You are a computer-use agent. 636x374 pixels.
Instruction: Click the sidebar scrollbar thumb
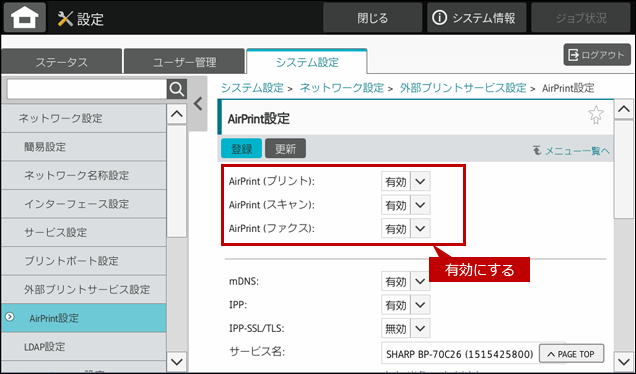pos(177,181)
